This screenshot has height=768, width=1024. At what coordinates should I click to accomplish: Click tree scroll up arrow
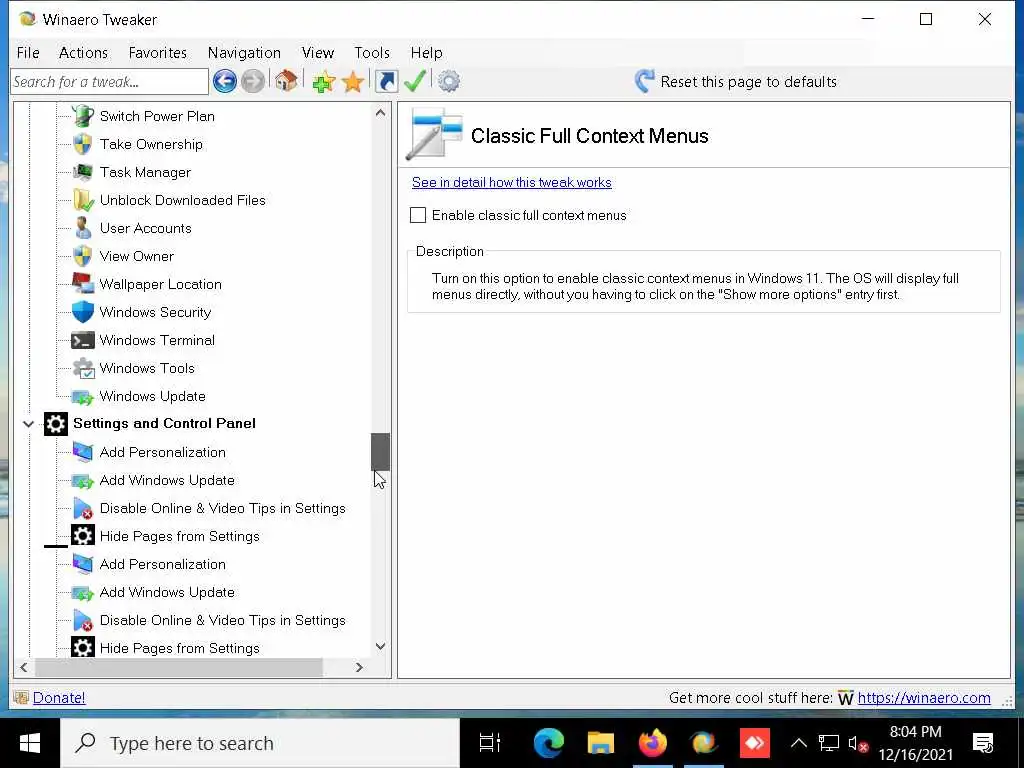(380, 113)
